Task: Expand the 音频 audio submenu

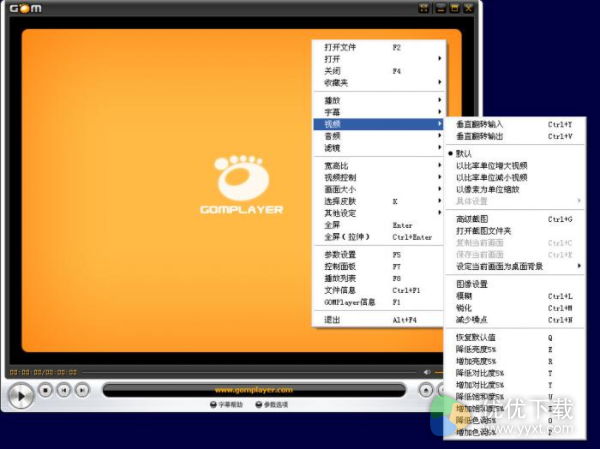Action: pyautogui.click(x=379, y=136)
